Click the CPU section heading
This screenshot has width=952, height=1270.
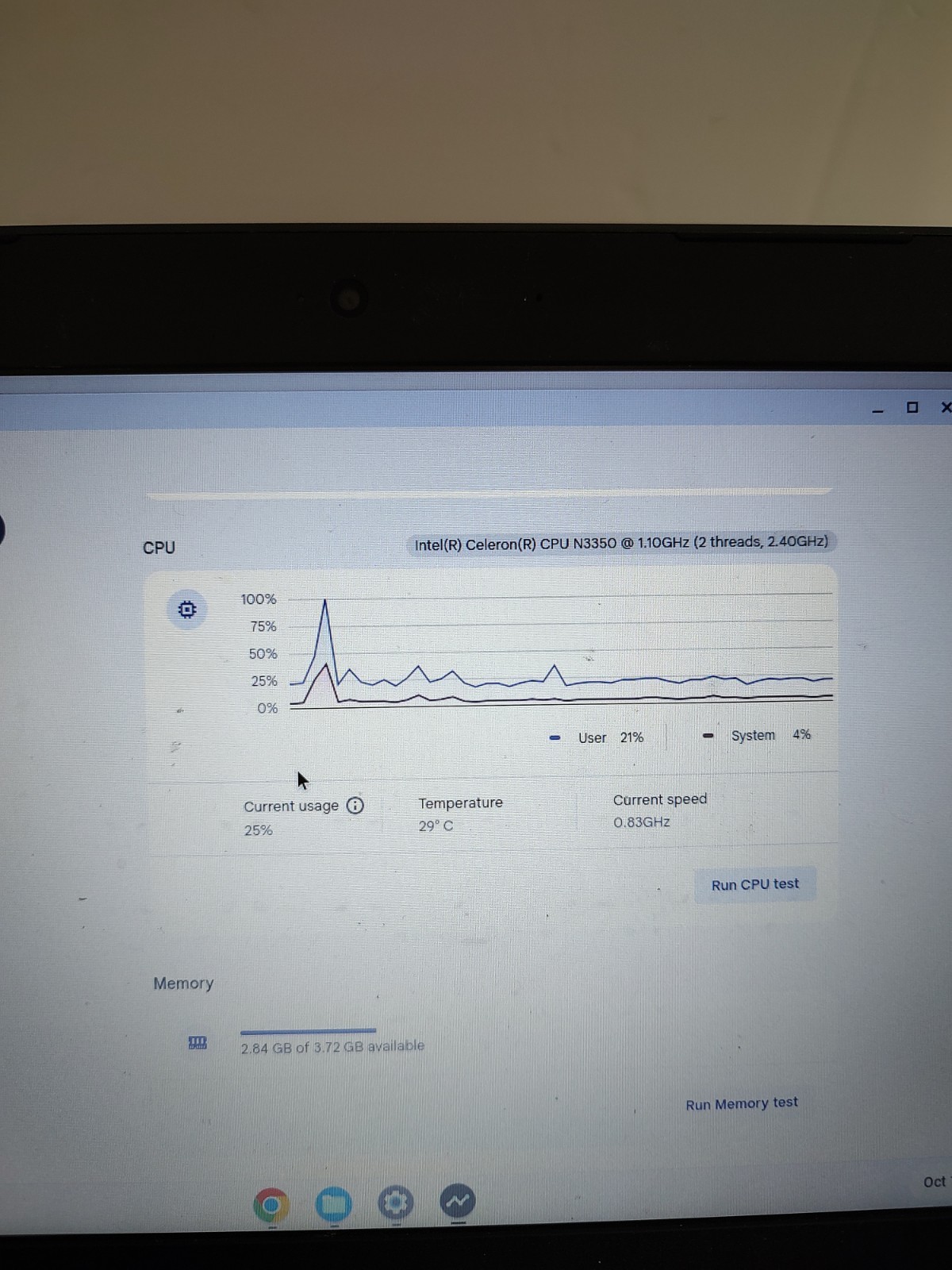pos(159,548)
